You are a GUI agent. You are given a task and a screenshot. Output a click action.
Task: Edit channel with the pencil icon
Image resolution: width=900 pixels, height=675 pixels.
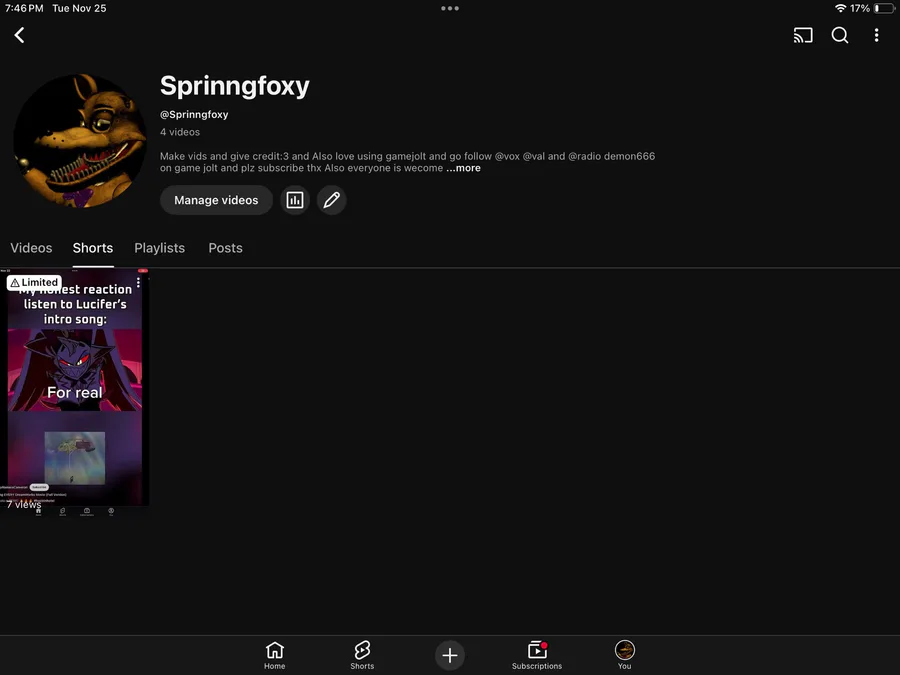pos(331,200)
